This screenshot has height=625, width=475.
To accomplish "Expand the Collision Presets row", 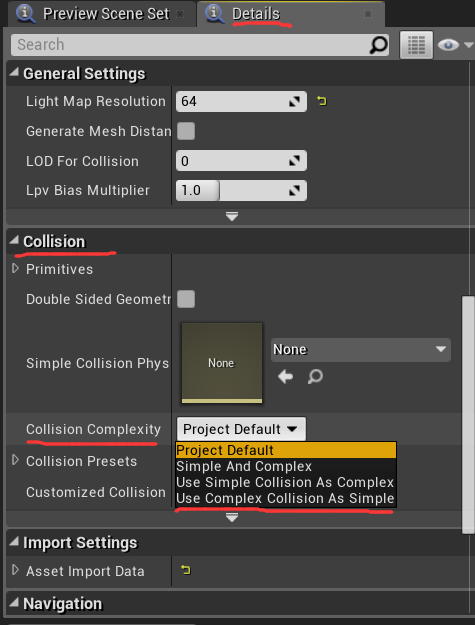I will click(16, 460).
